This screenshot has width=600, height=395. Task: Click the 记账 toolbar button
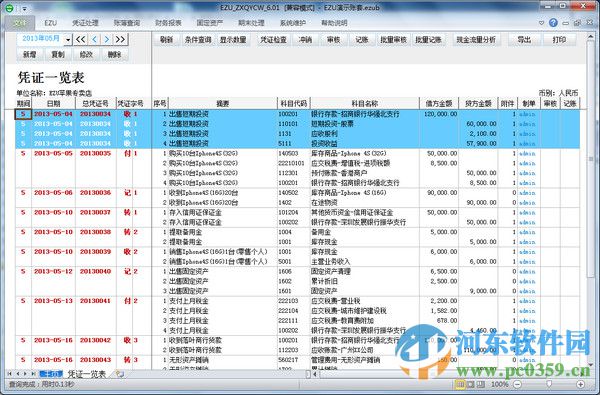[x=362, y=39]
